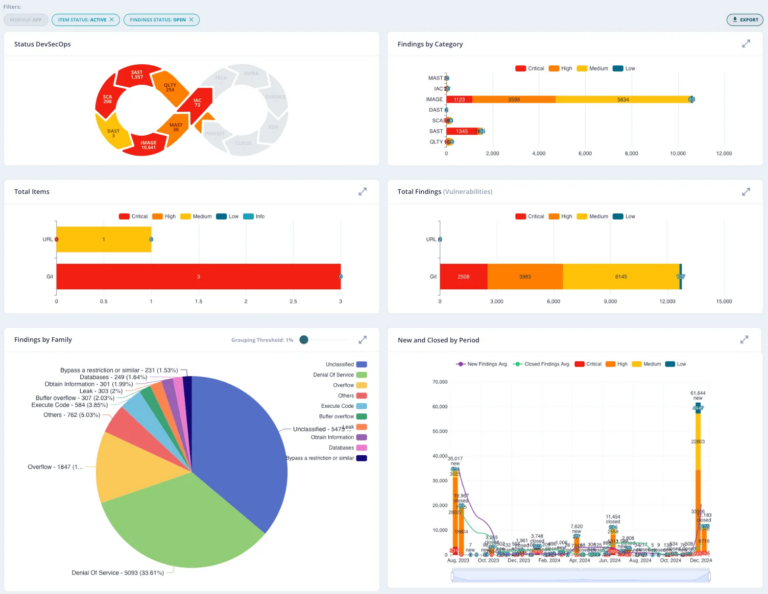This screenshot has width=768, height=594.
Task: Toggle Closed Findings Avg. legend series
Action: click(541, 364)
